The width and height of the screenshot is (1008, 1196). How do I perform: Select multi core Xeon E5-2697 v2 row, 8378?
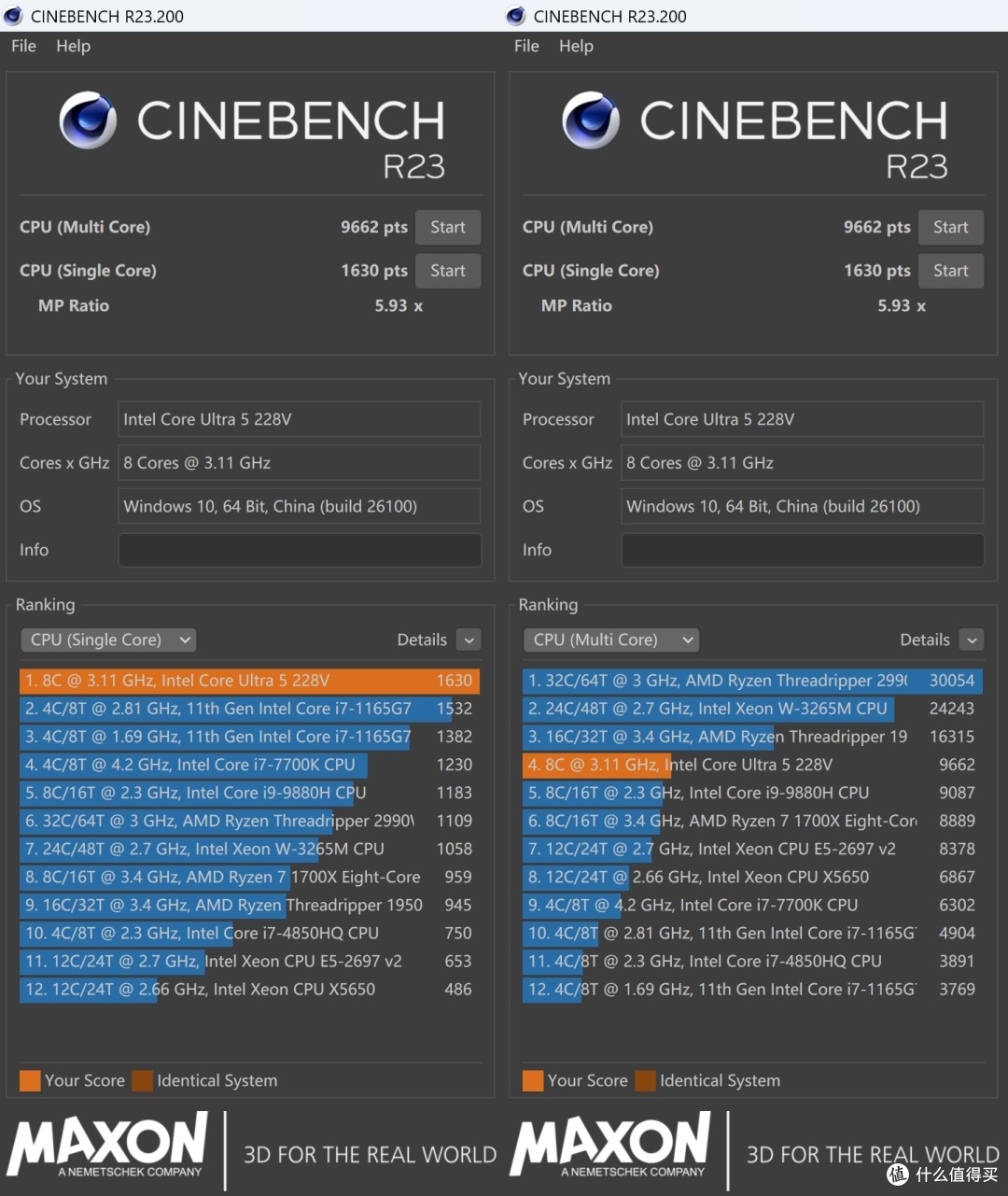[752, 849]
